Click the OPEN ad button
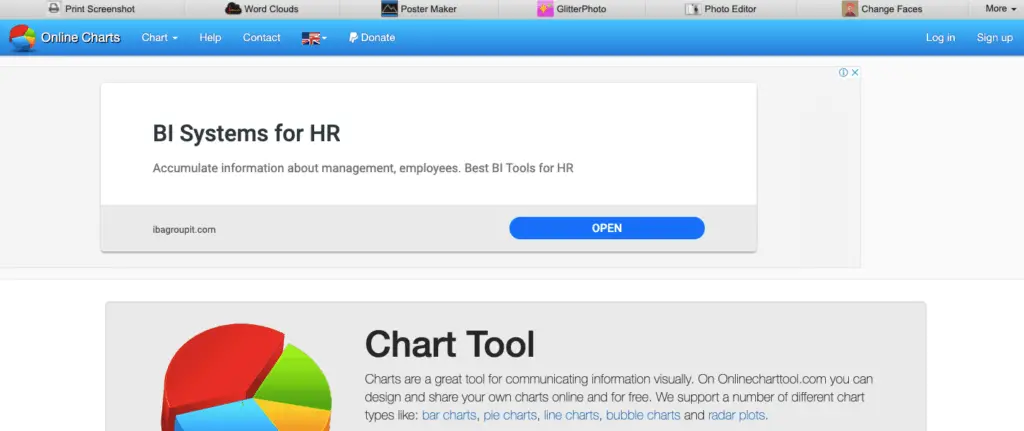Screen dimensions: 1024x431 [607, 228]
